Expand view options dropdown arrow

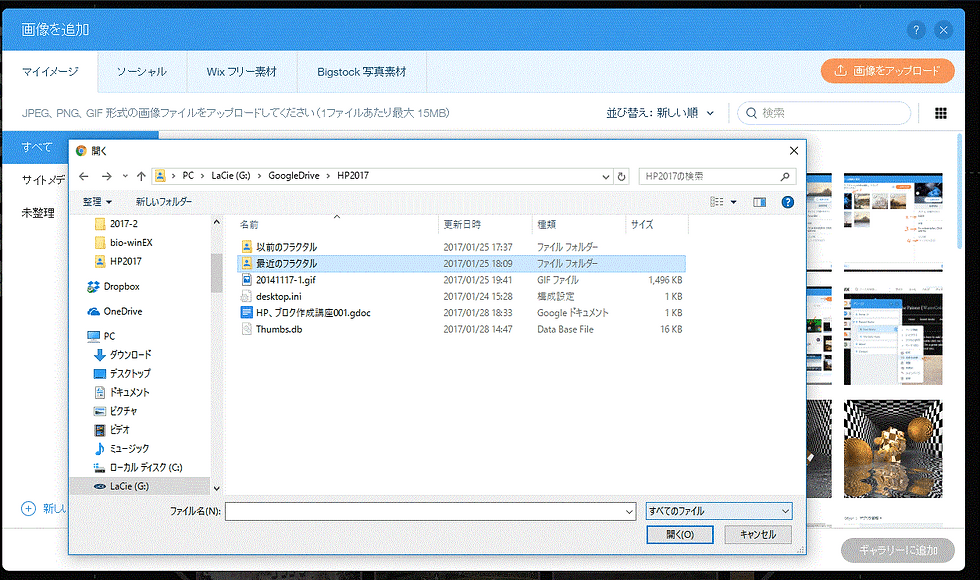pyautogui.click(x=734, y=202)
